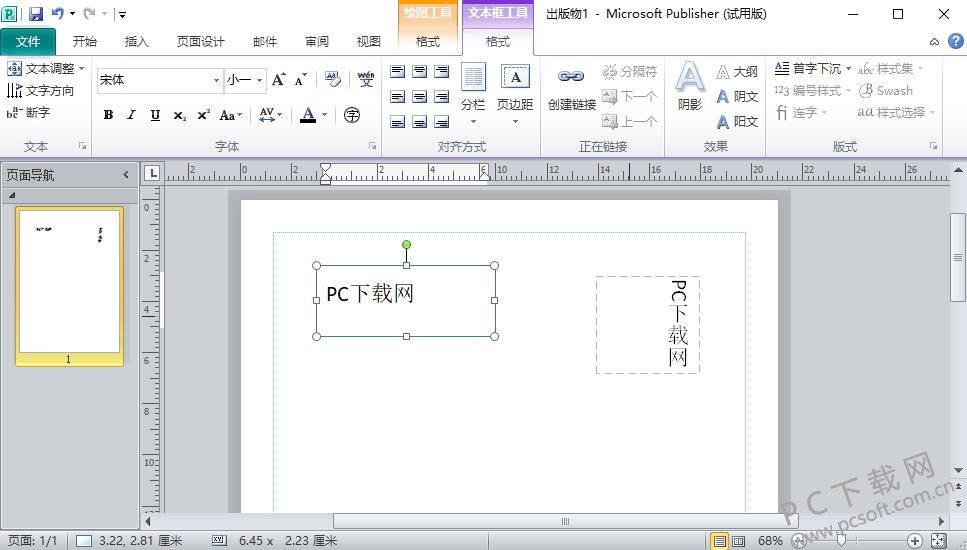
Task: Align text bottom right
Action: pos(442,121)
